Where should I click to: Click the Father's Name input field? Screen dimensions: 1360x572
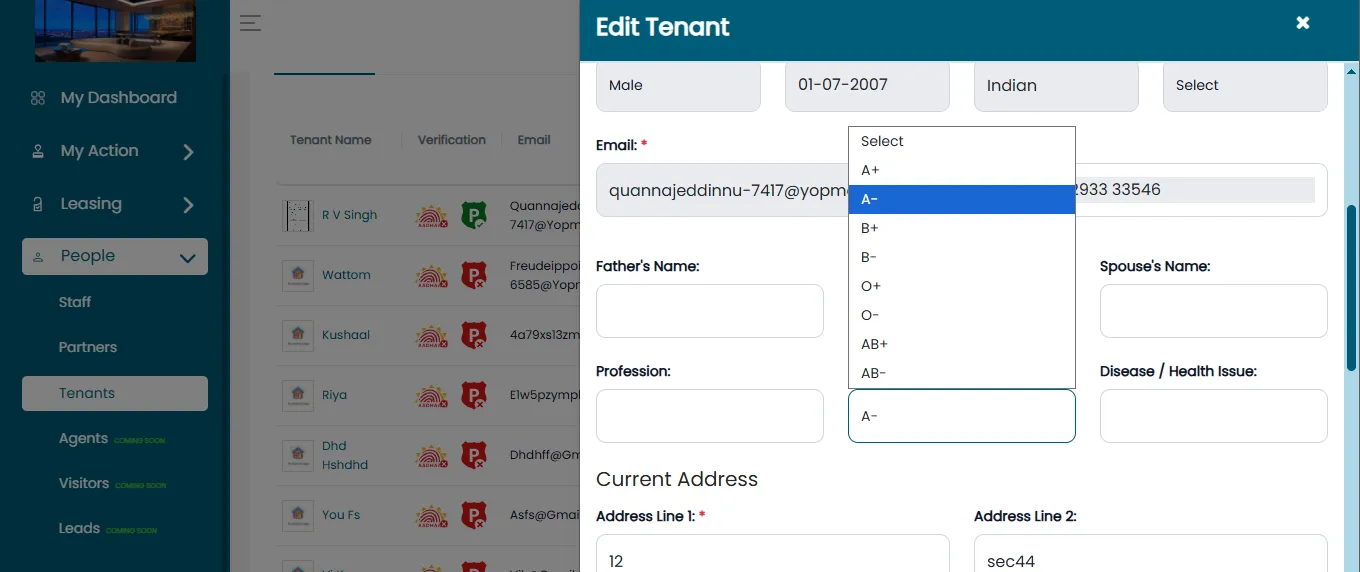710,311
